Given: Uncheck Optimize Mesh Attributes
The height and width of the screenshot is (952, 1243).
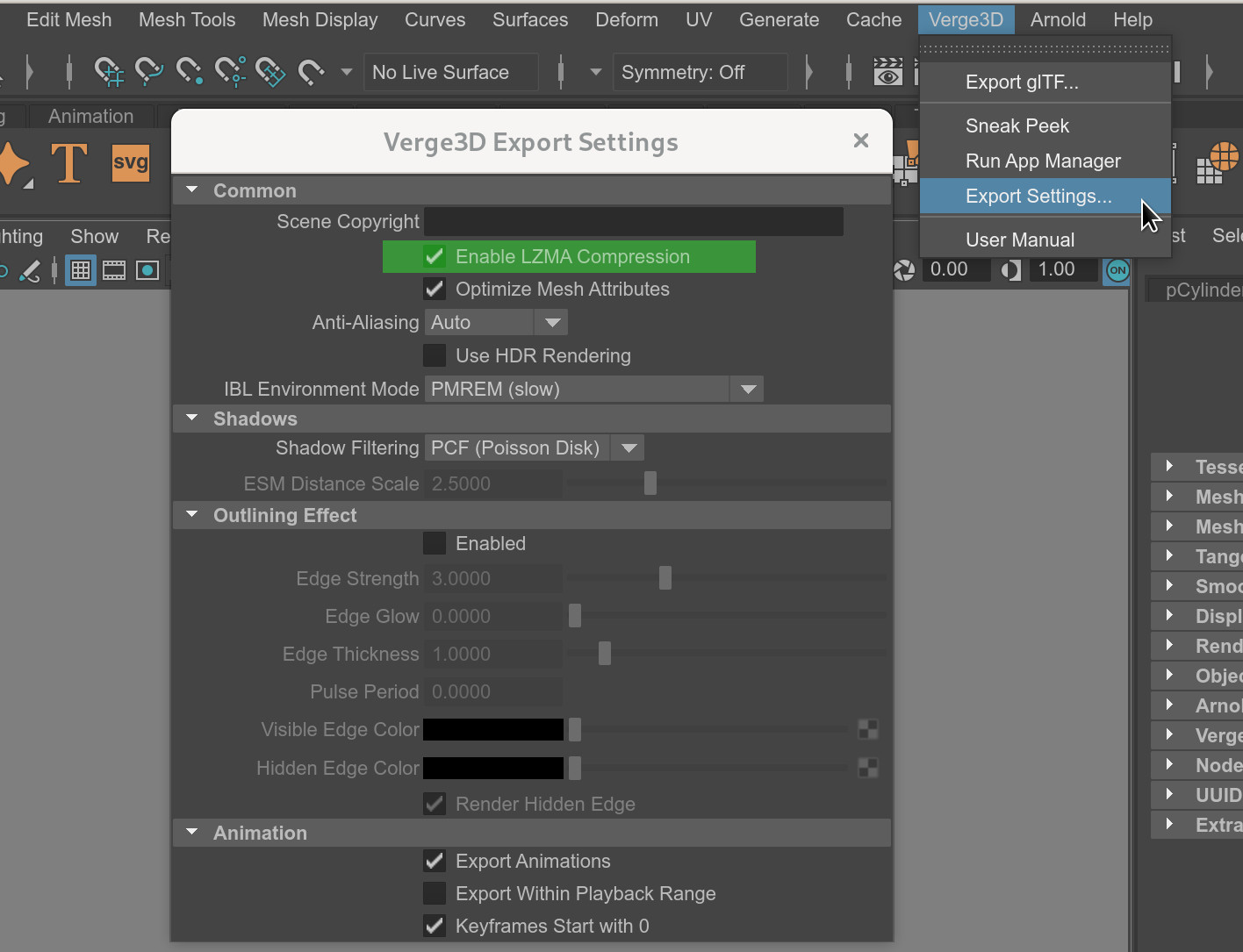Looking at the screenshot, I should coord(435,289).
